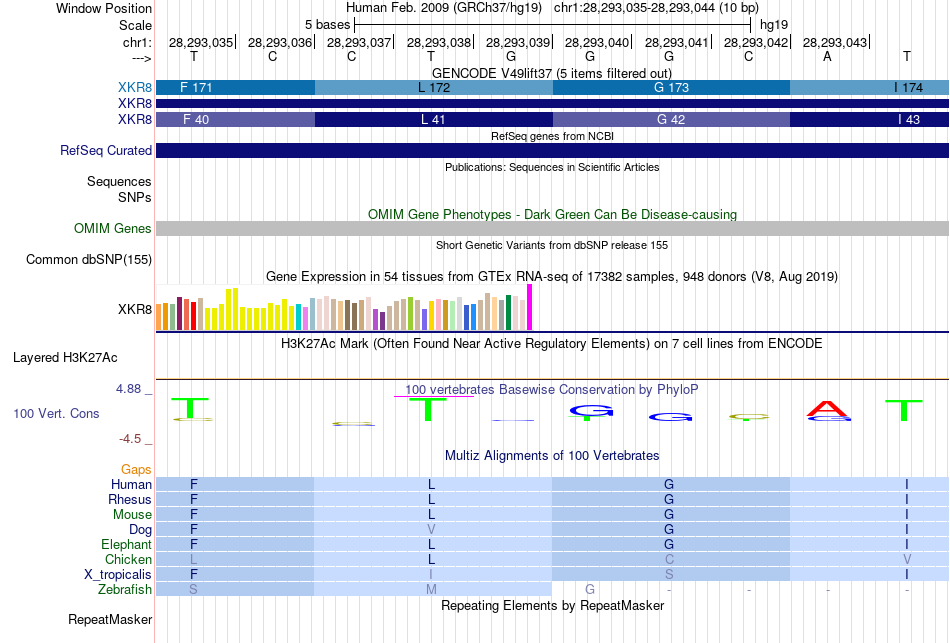
Task: Click the hg19 label beside the scale bar
Action: (774, 25)
